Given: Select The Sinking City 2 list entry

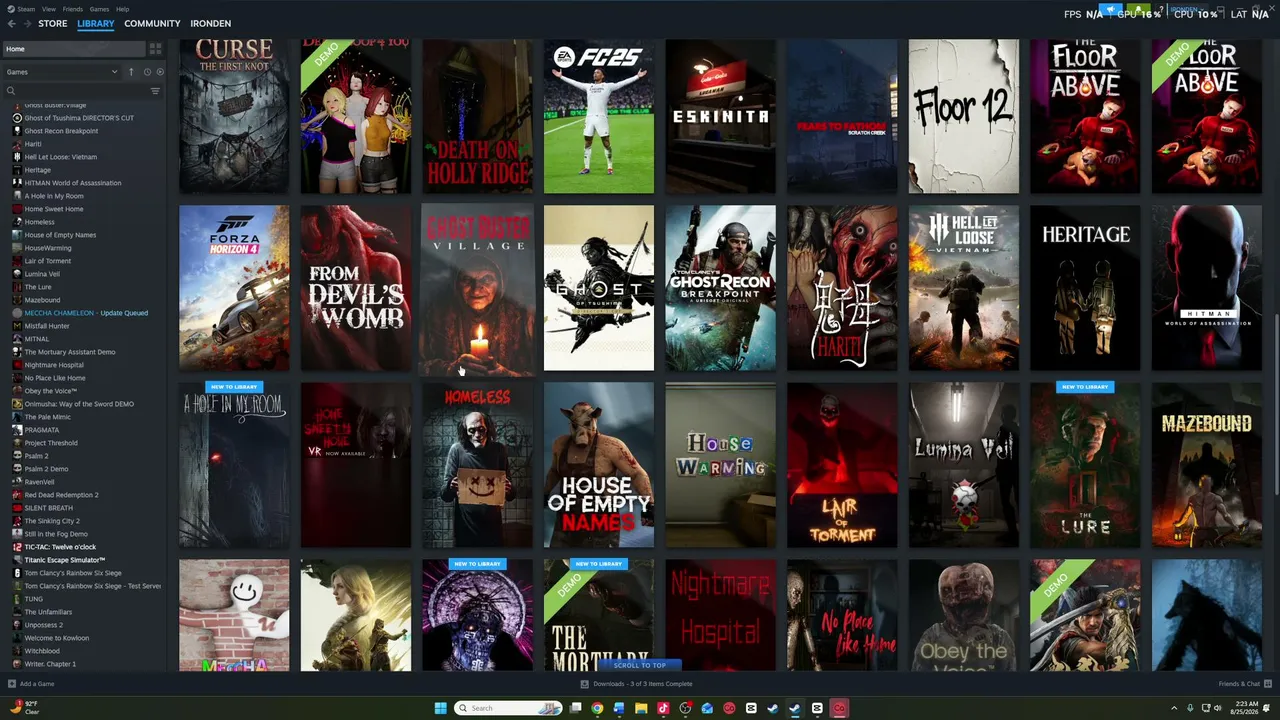Looking at the screenshot, I should 52,521.
